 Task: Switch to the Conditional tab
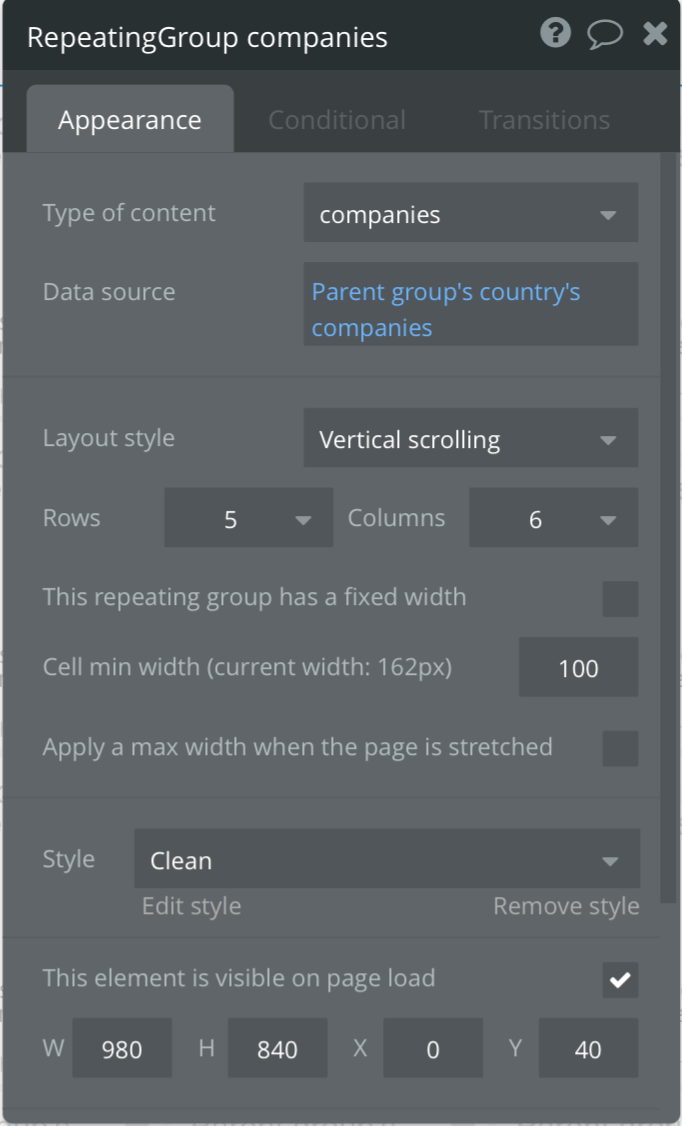point(337,120)
